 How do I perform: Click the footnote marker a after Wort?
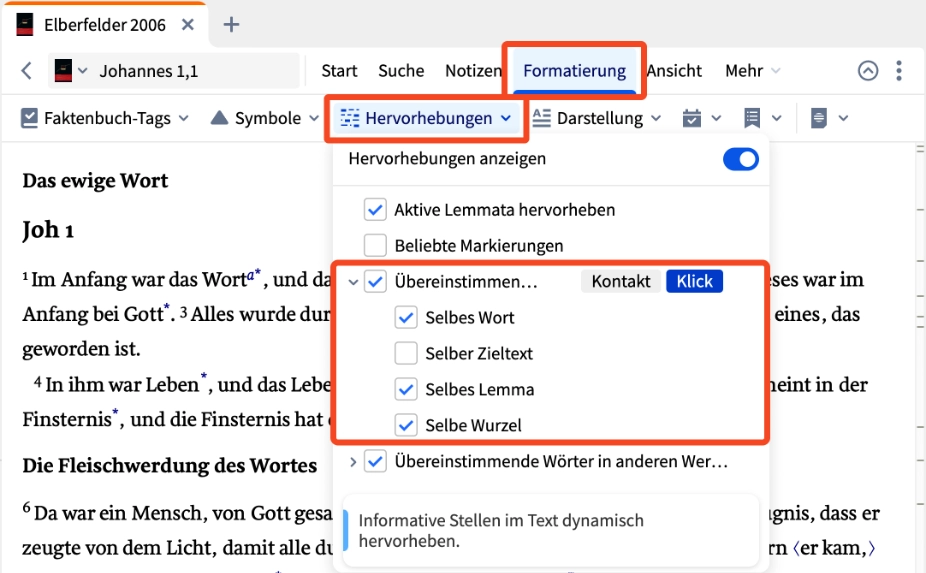(x=251, y=274)
